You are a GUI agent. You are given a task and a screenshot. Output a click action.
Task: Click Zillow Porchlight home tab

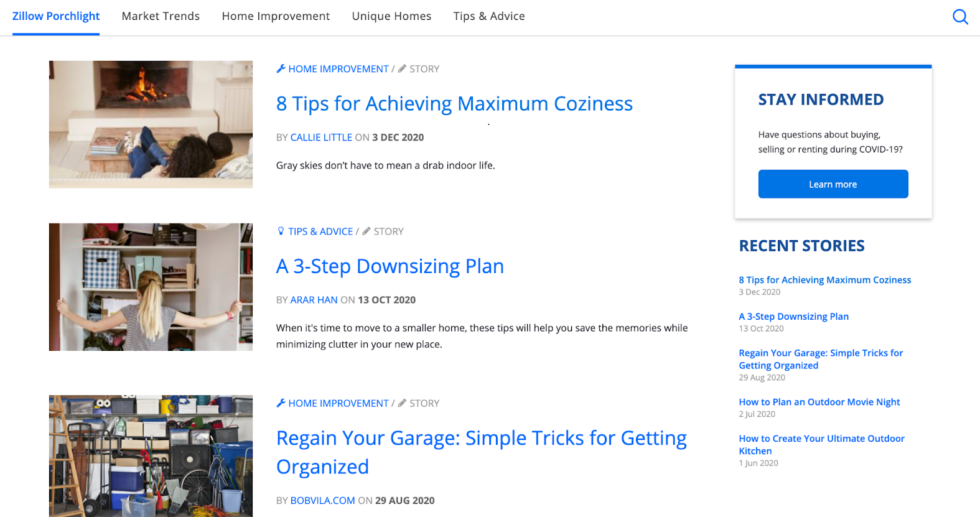[x=56, y=16]
